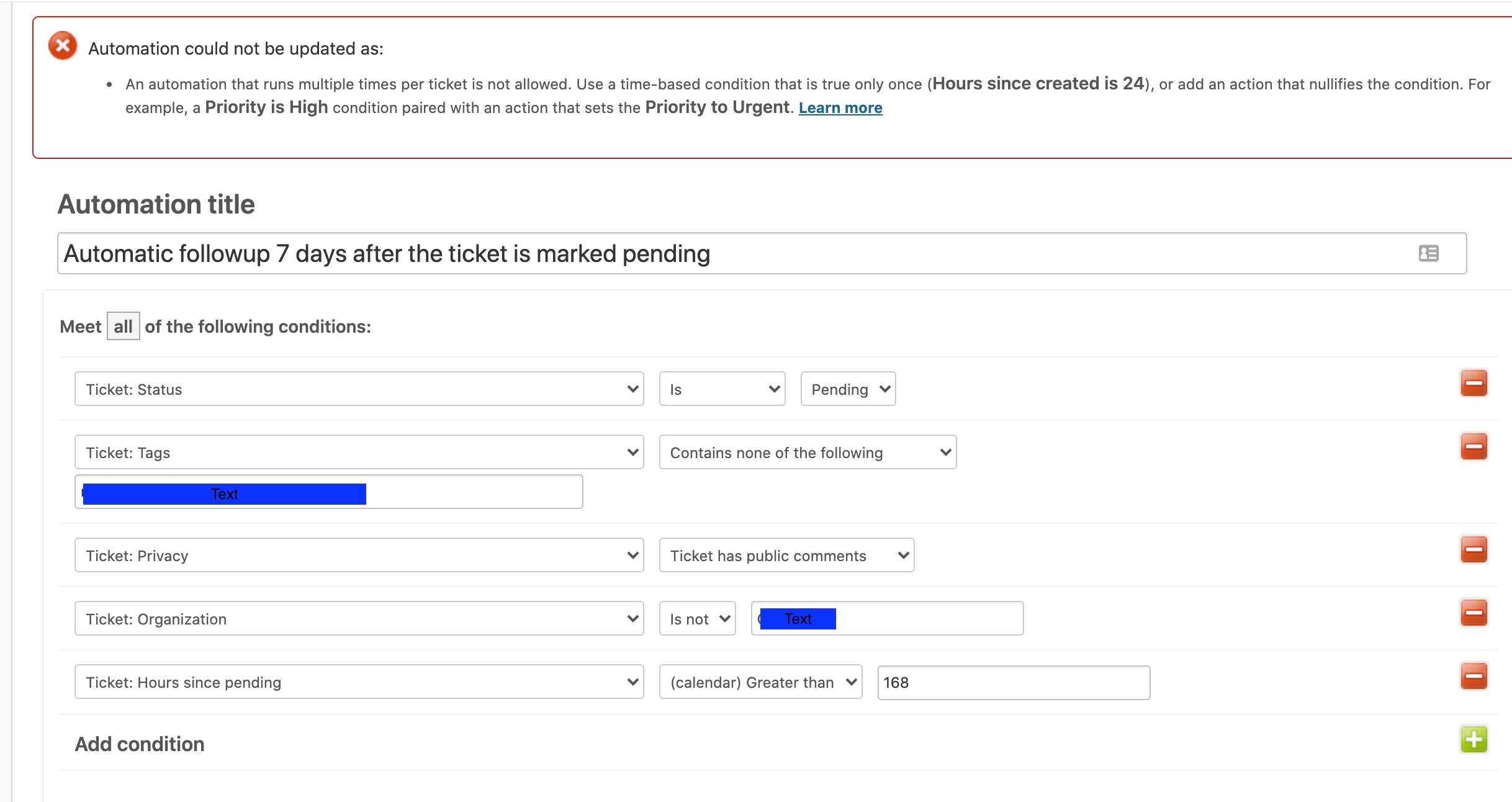Click the hours value field showing 168

pyautogui.click(x=1013, y=683)
